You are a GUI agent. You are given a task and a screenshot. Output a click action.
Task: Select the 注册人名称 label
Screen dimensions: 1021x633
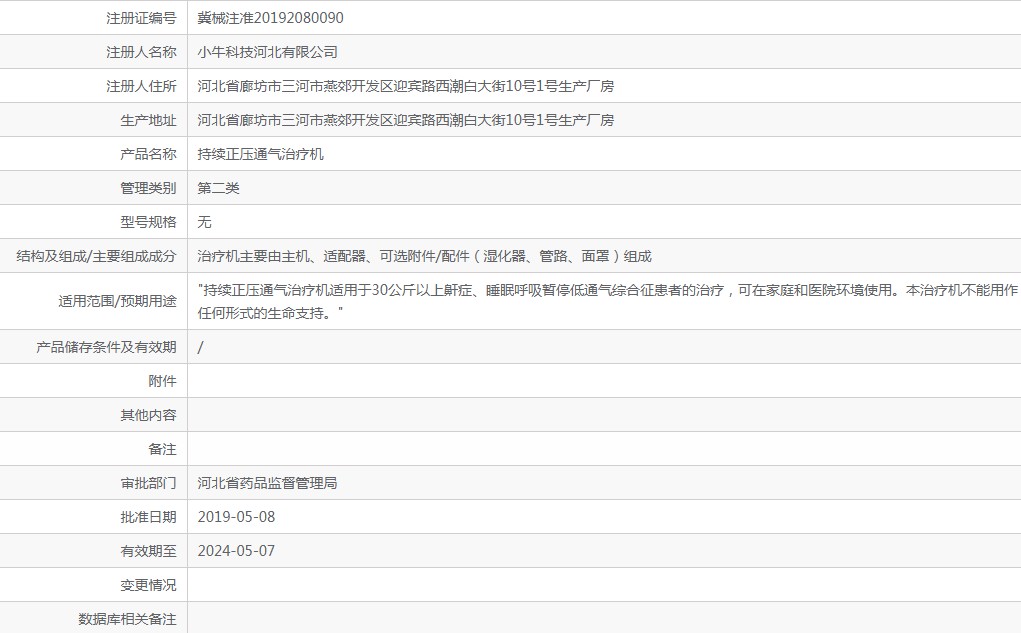(x=141, y=52)
